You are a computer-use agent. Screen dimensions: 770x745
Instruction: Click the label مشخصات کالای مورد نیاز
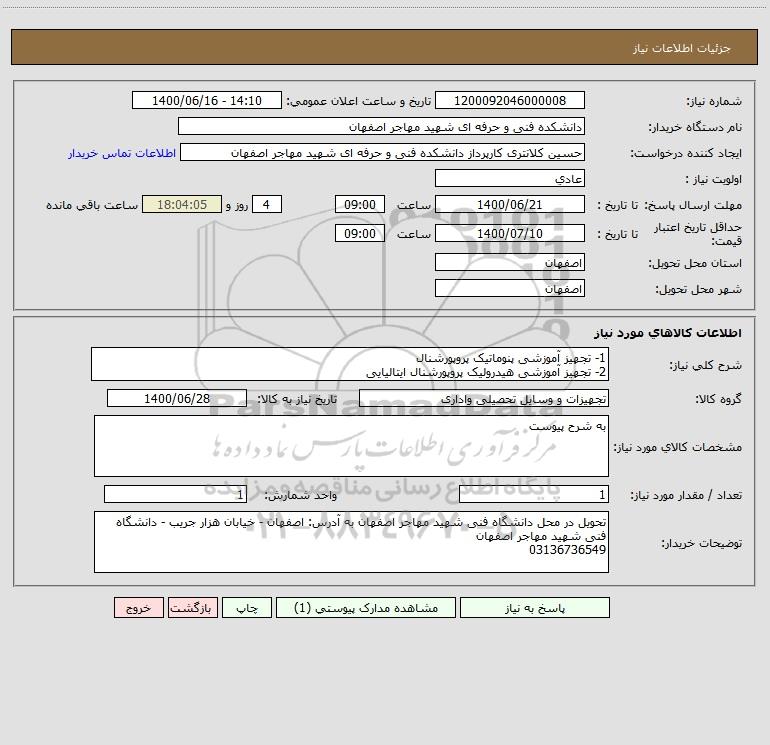(677, 447)
